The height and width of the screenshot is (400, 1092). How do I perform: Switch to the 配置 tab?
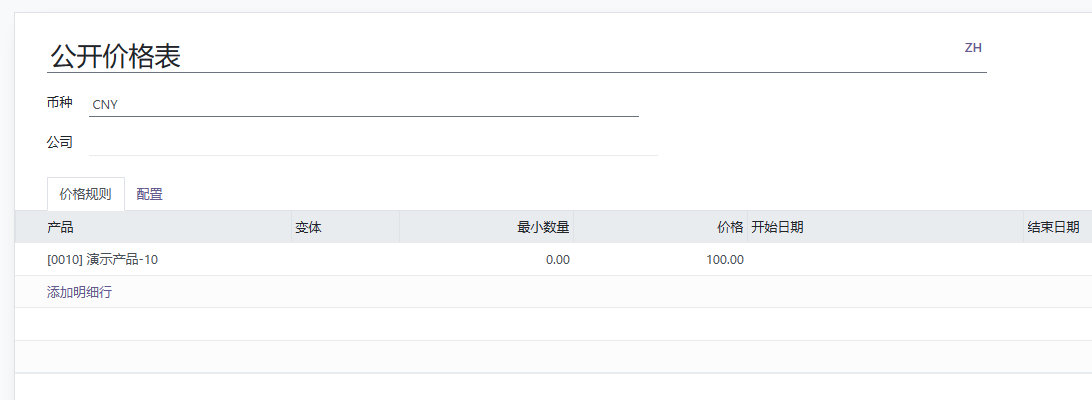150,194
